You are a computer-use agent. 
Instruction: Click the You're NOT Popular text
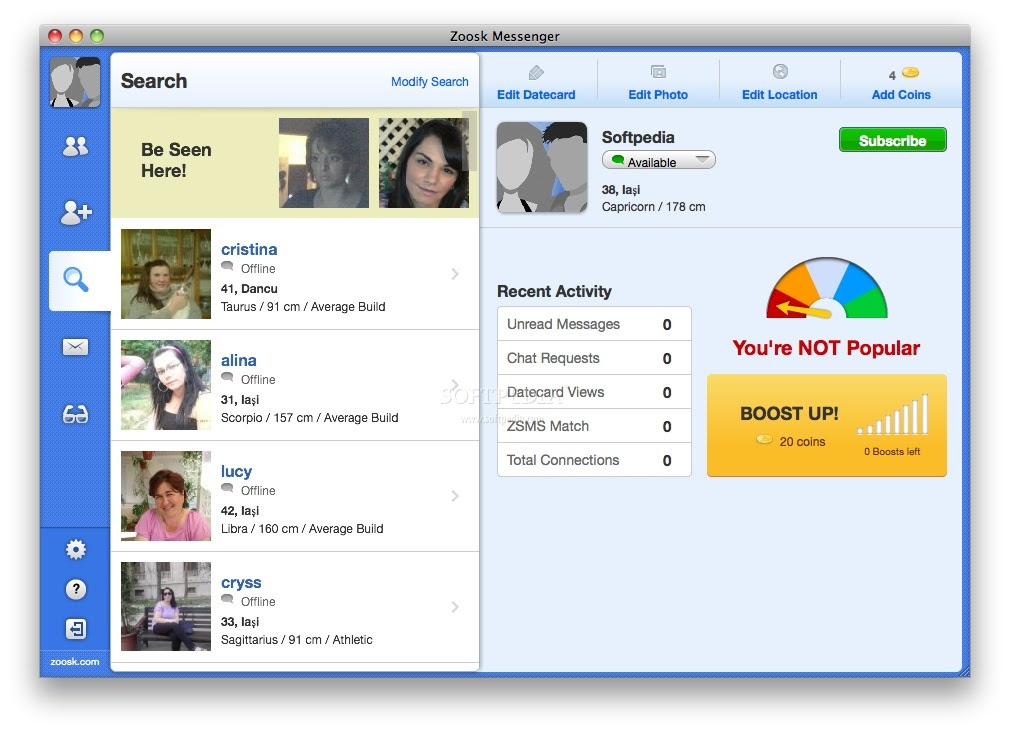(826, 348)
